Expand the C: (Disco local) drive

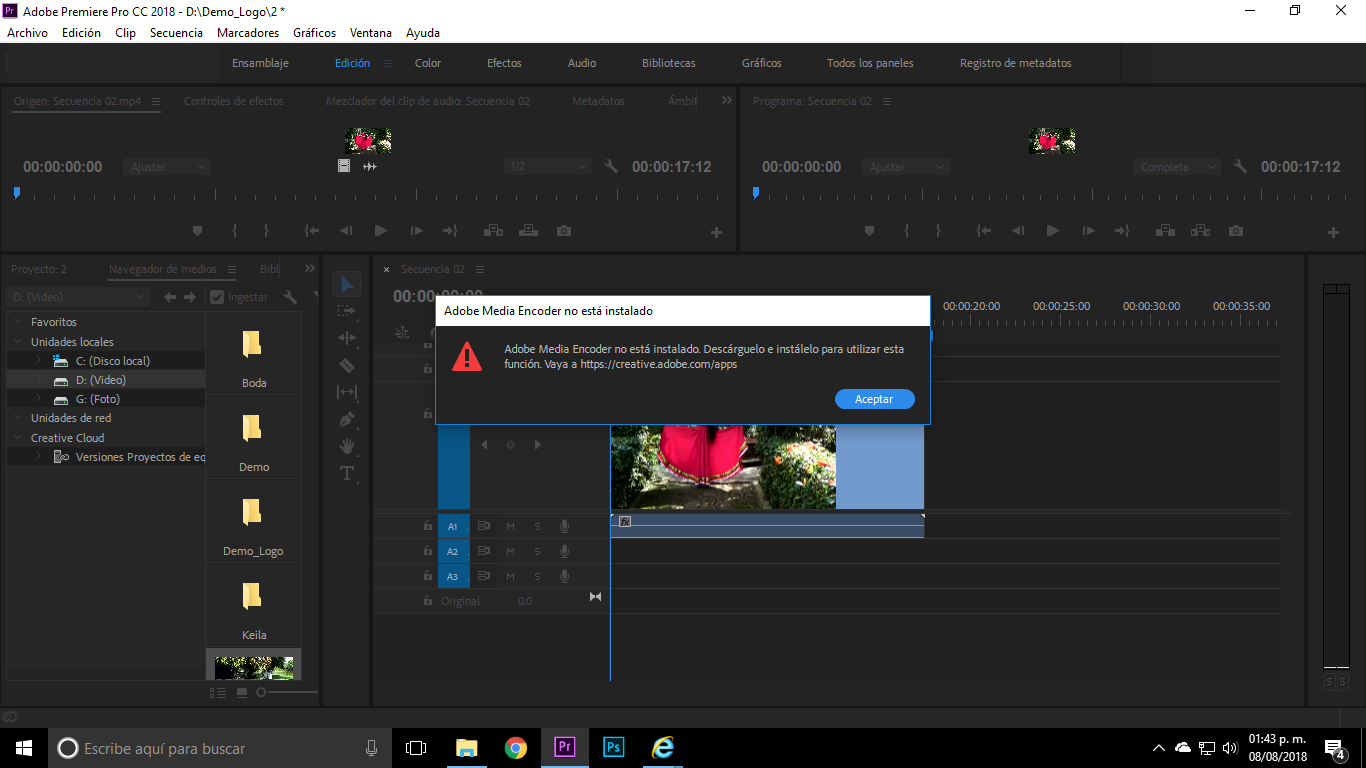39,361
